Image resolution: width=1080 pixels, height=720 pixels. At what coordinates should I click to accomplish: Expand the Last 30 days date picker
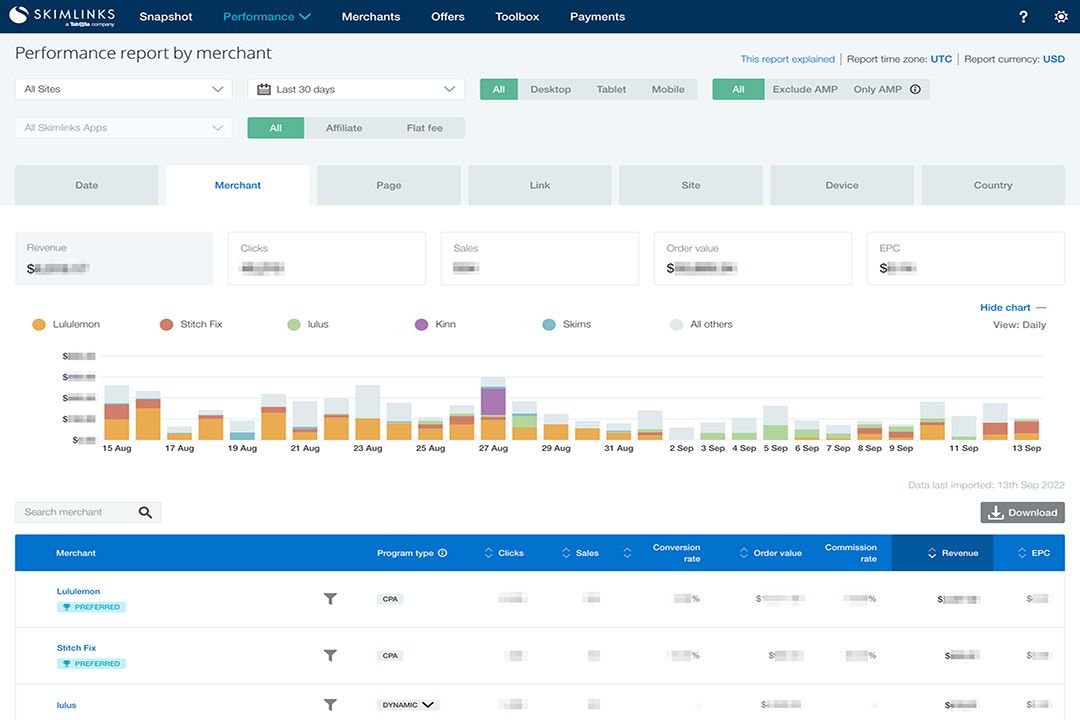(x=356, y=89)
